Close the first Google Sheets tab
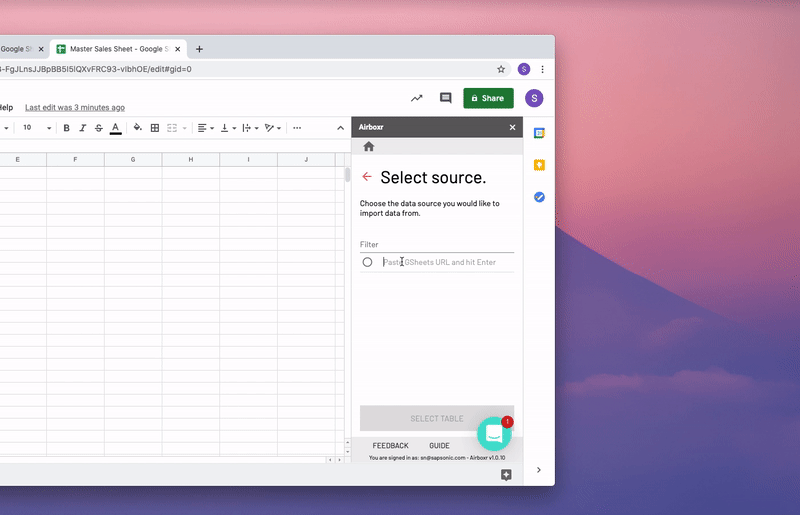Screen dimensions: 800x515 pos(41,49)
